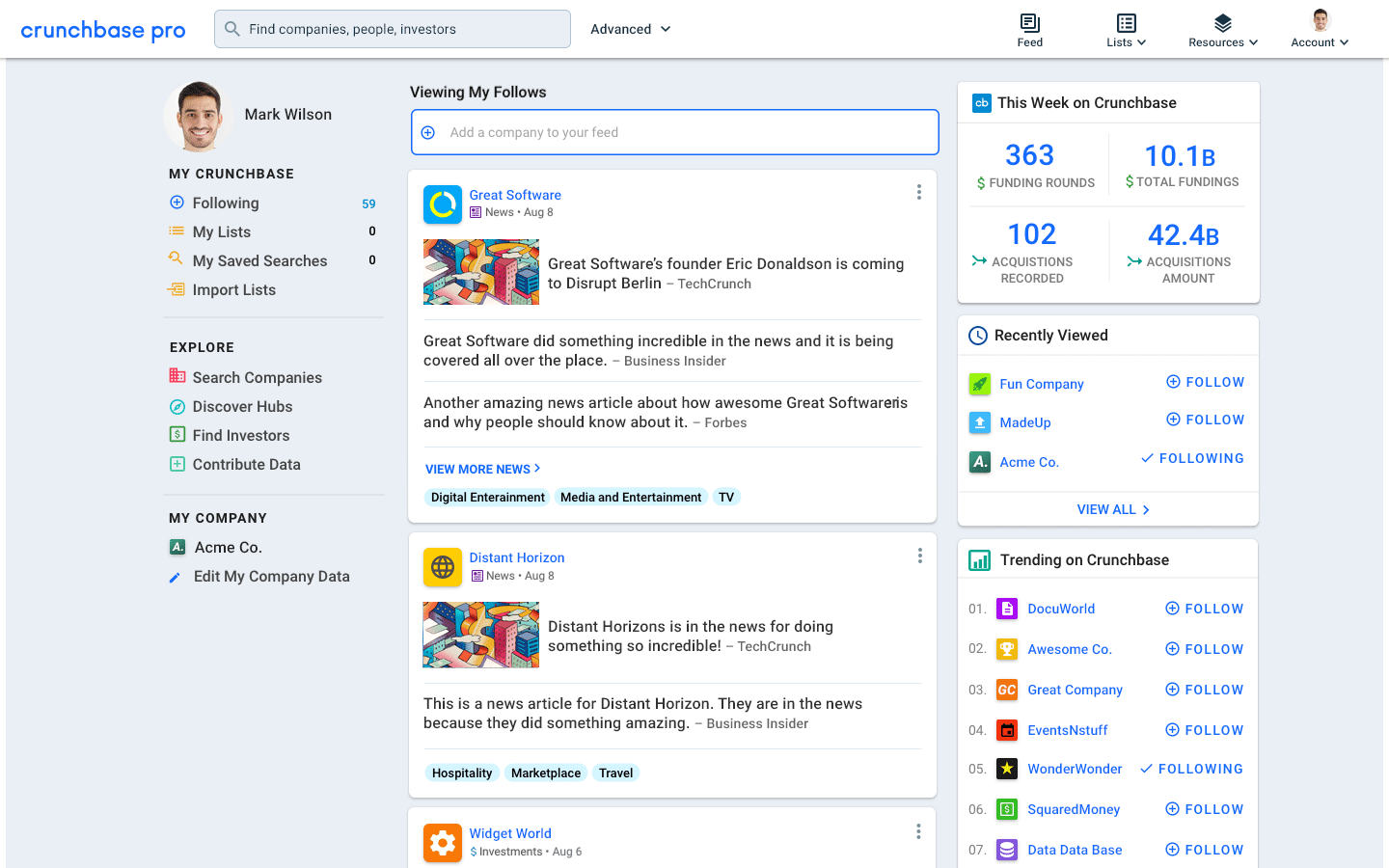Open the Advanced search dropdown
Viewport: 1389px width, 868px height.
coord(630,29)
